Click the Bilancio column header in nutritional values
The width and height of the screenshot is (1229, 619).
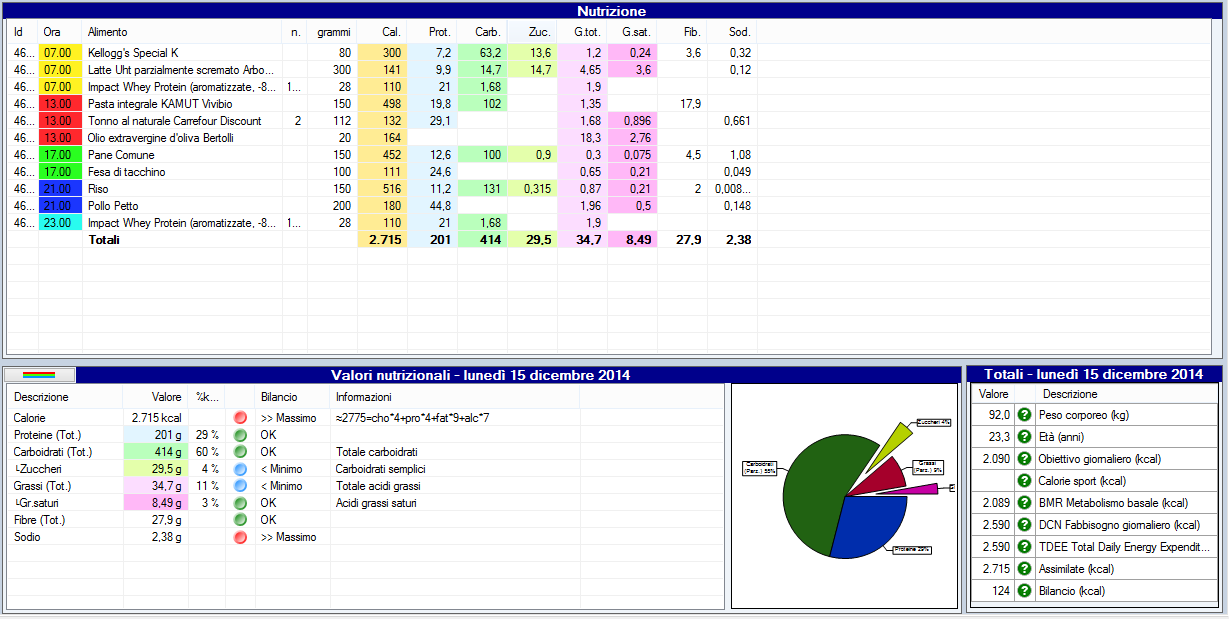(279, 397)
